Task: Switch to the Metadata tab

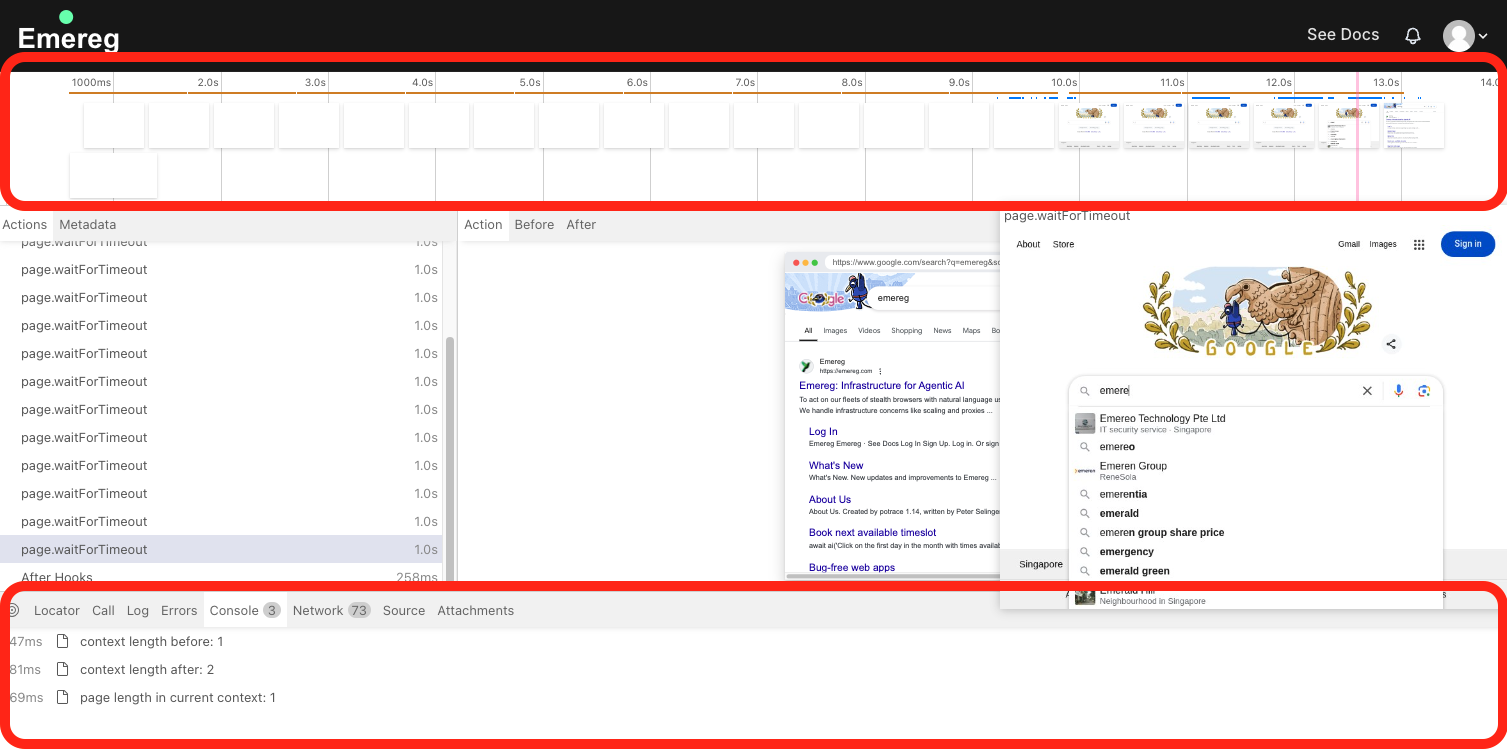Action: click(88, 225)
